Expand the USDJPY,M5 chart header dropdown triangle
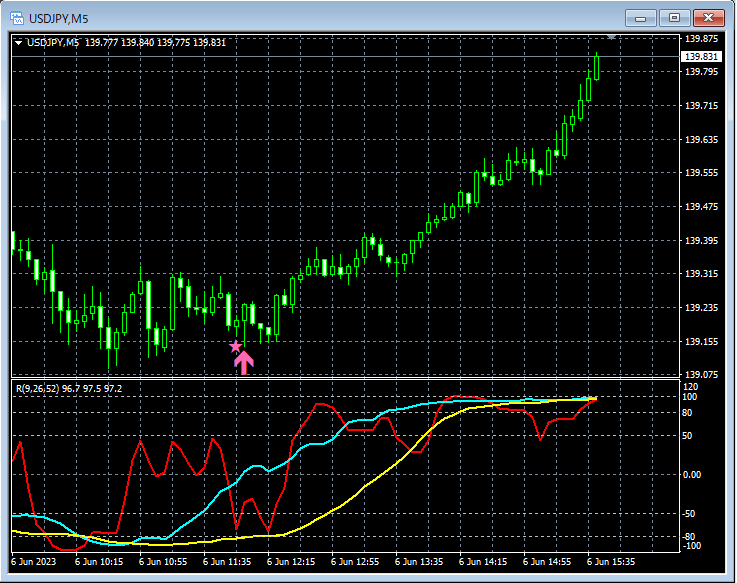This screenshot has width=737, height=583. (x=19, y=43)
